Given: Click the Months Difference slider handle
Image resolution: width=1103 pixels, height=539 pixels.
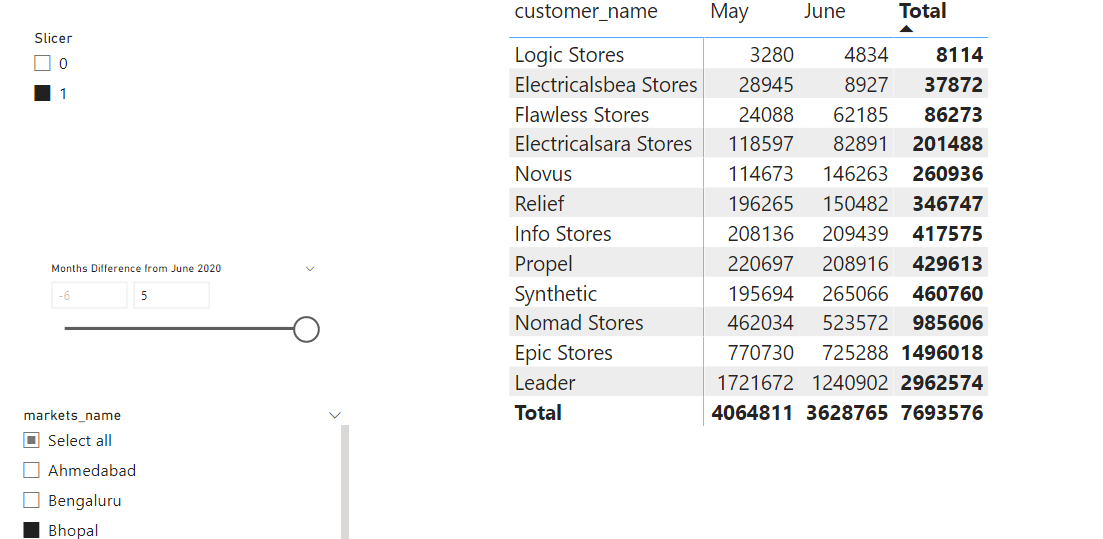Looking at the screenshot, I should point(307,329).
